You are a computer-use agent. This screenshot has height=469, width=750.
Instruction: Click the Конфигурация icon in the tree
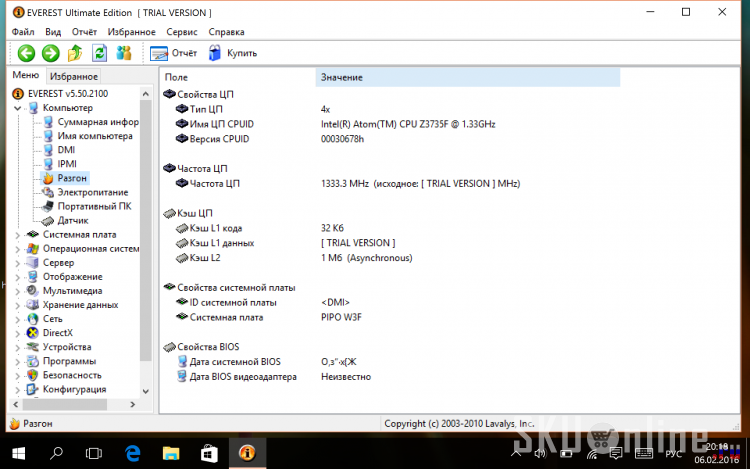[x=33, y=389]
